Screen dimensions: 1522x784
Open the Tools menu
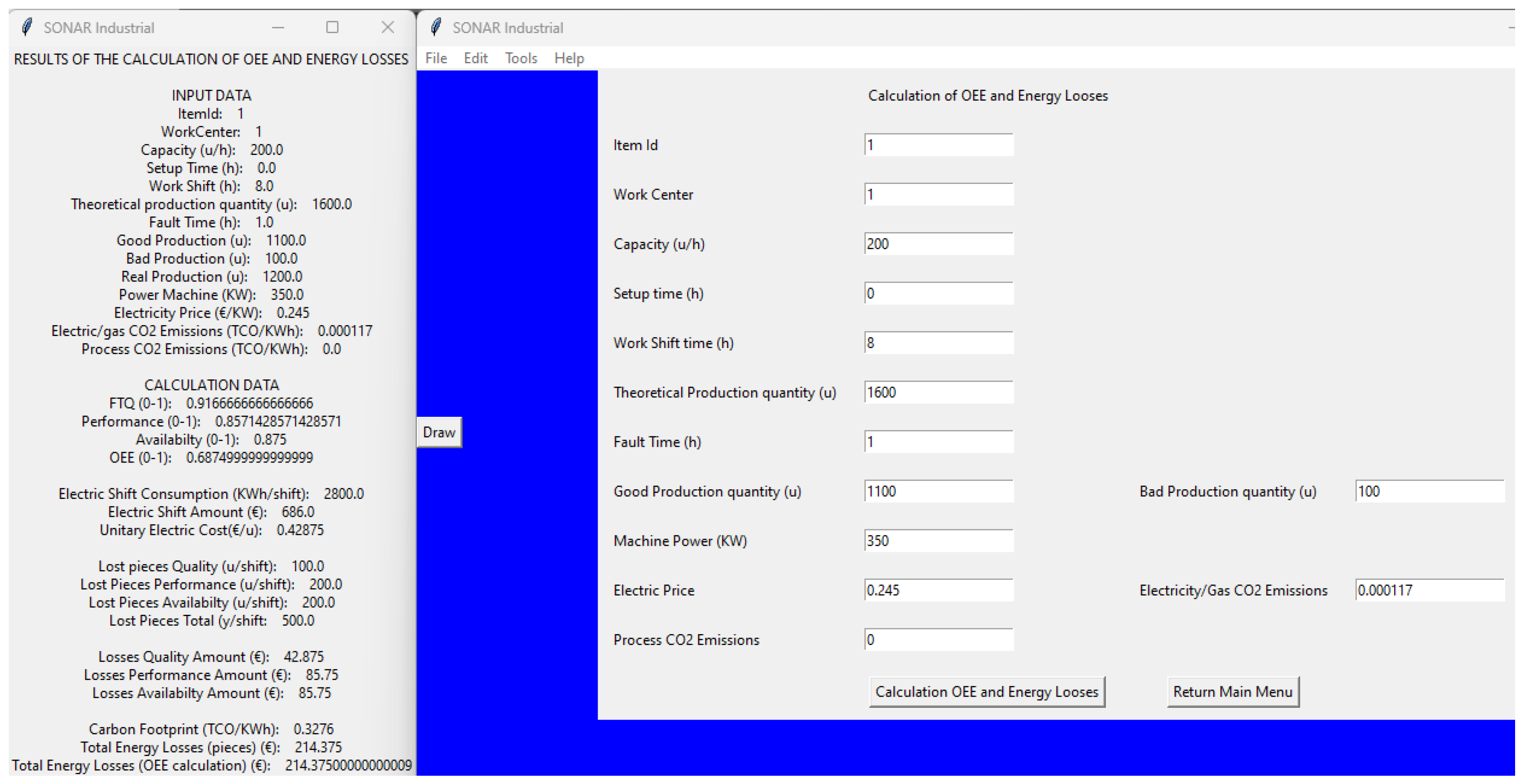(x=521, y=58)
